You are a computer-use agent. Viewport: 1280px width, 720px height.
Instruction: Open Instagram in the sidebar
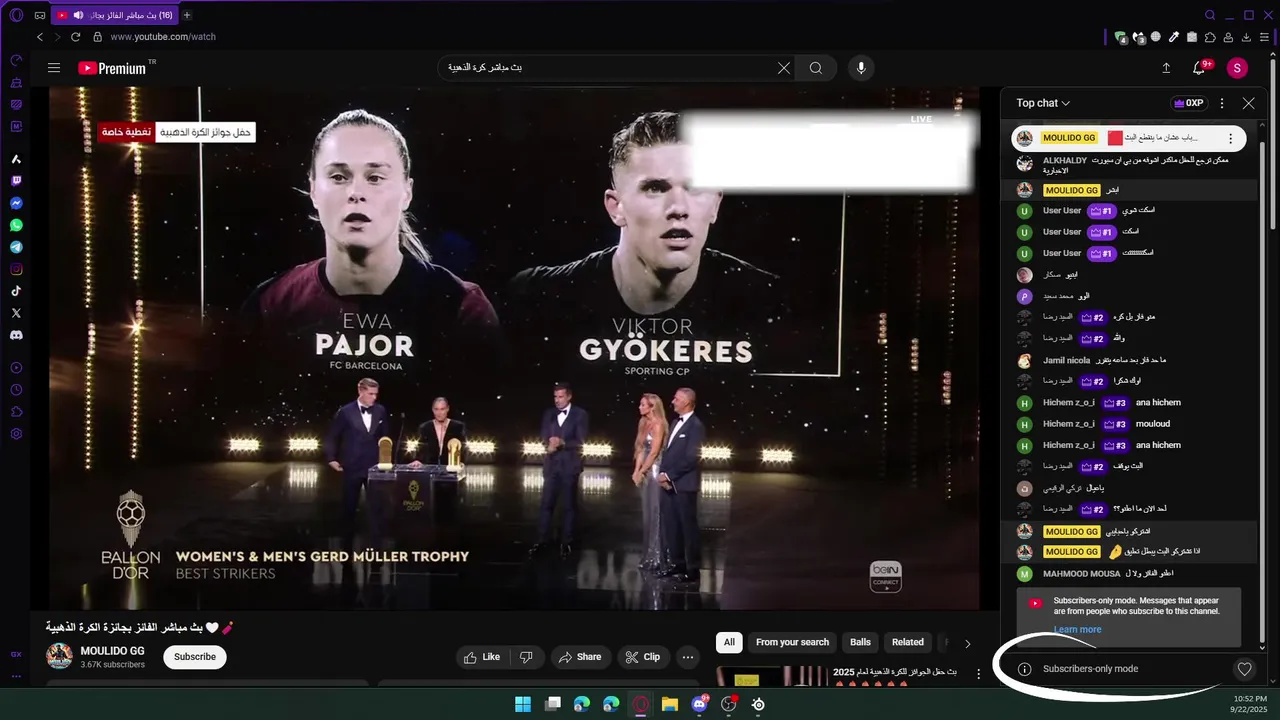pos(16,269)
